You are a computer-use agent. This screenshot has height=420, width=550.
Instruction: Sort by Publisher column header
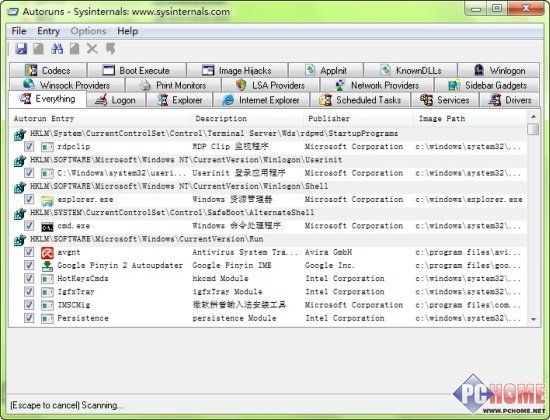pos(358,119)
